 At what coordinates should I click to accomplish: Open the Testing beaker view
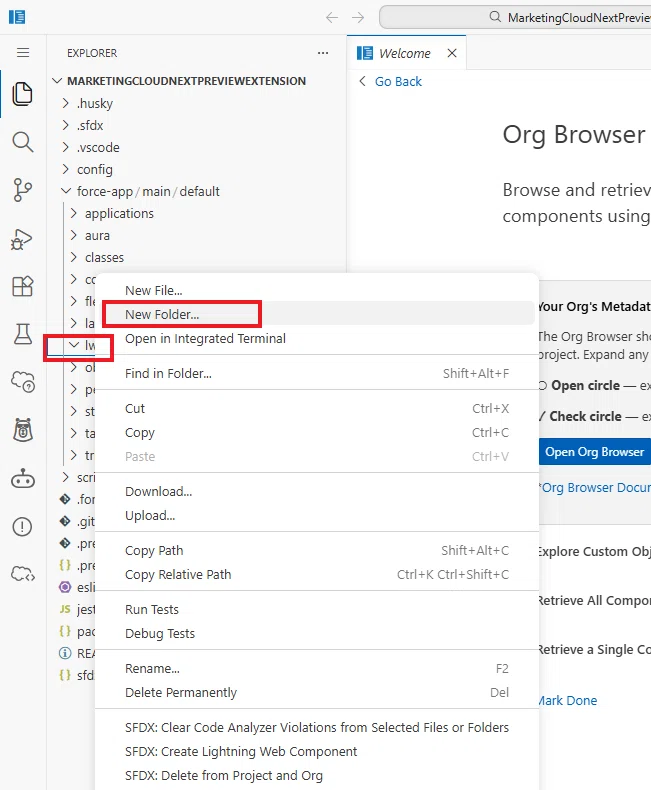click(23, 334)
